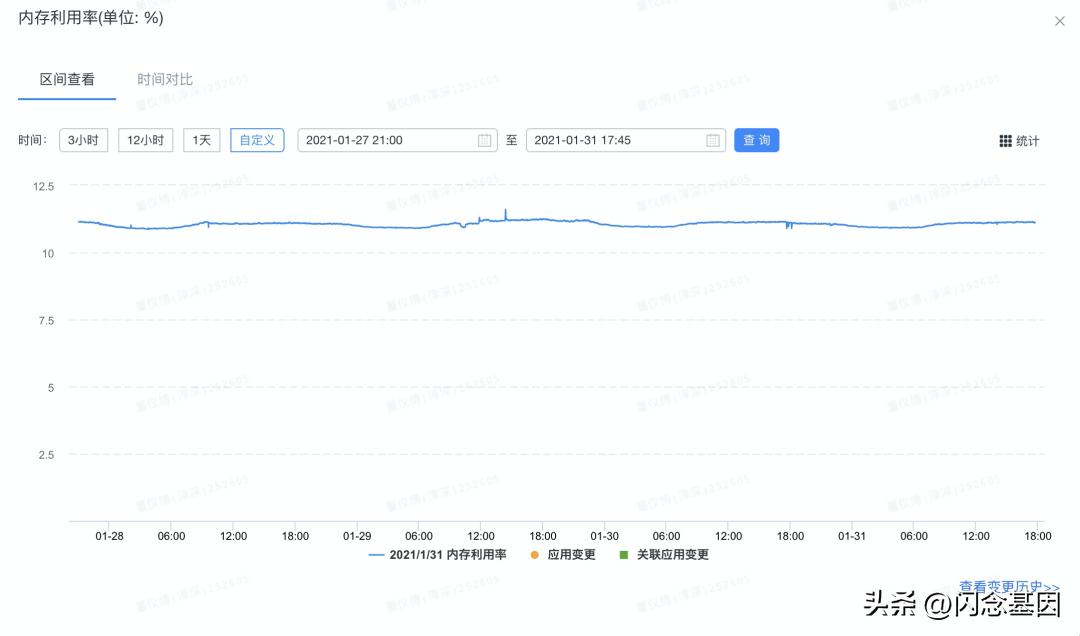Open the end date calendar picker

712,140
